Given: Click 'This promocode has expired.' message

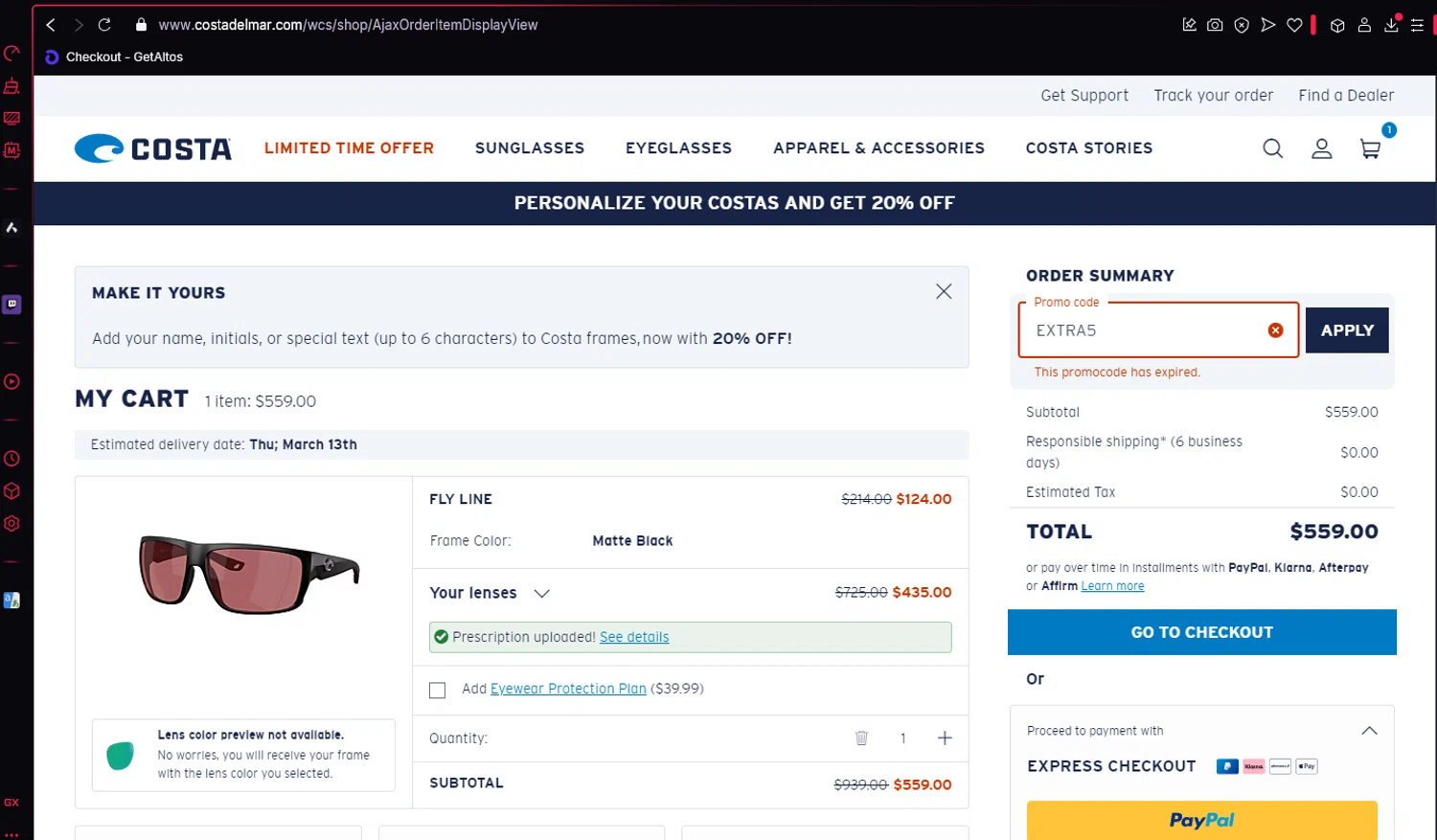Looking at the screenshot, I should pos(1117,373).
